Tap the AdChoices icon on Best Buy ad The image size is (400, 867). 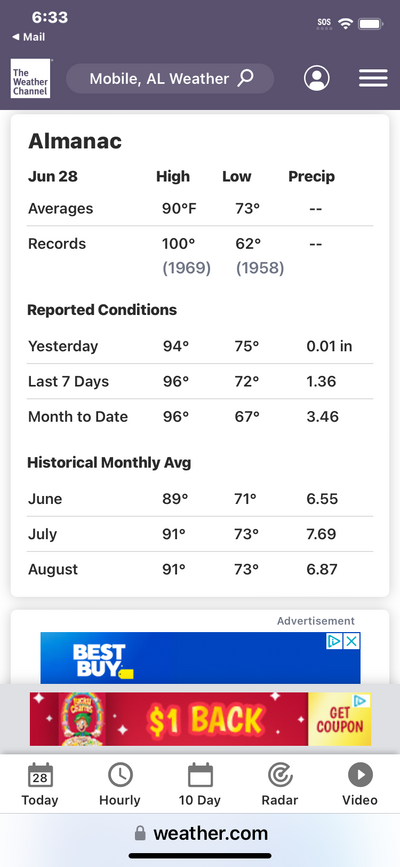(334, 641)
